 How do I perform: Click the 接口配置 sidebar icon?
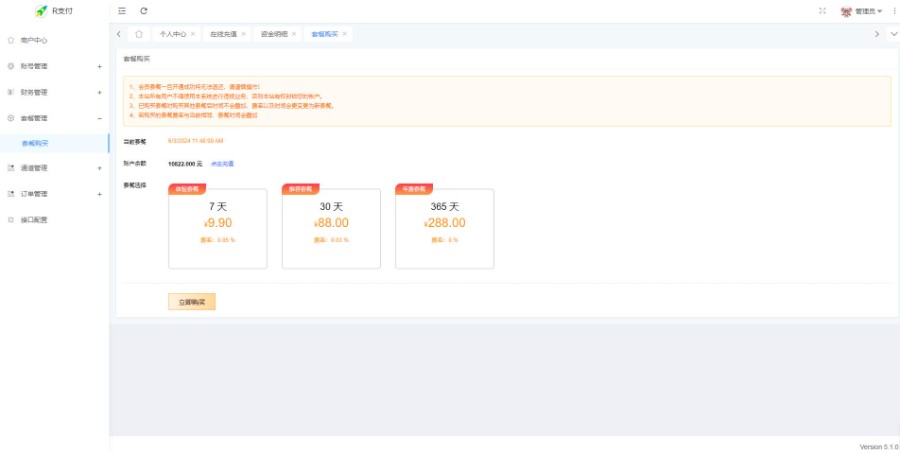tap(10, 220)
